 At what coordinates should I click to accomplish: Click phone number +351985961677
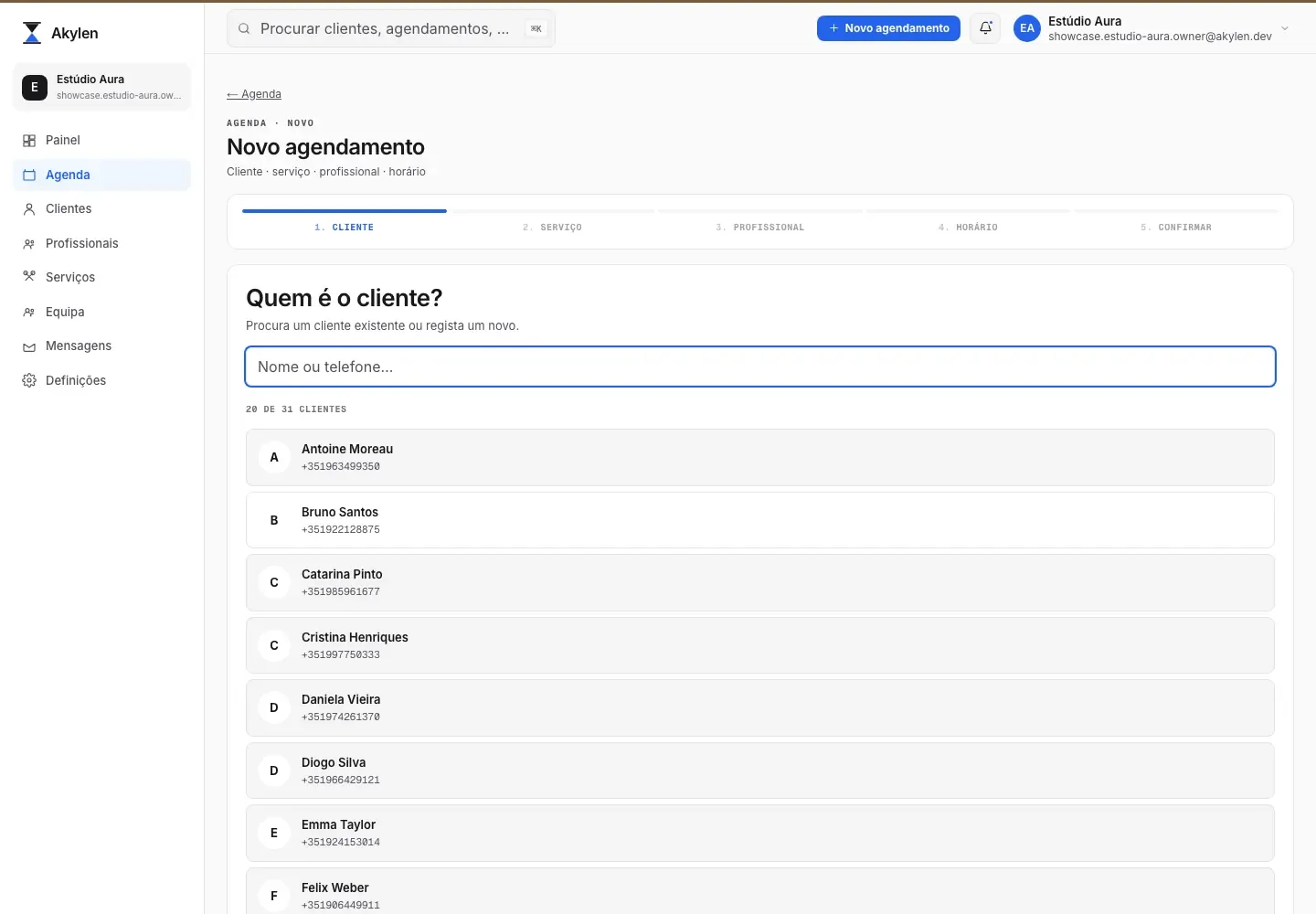coord(341,592)
